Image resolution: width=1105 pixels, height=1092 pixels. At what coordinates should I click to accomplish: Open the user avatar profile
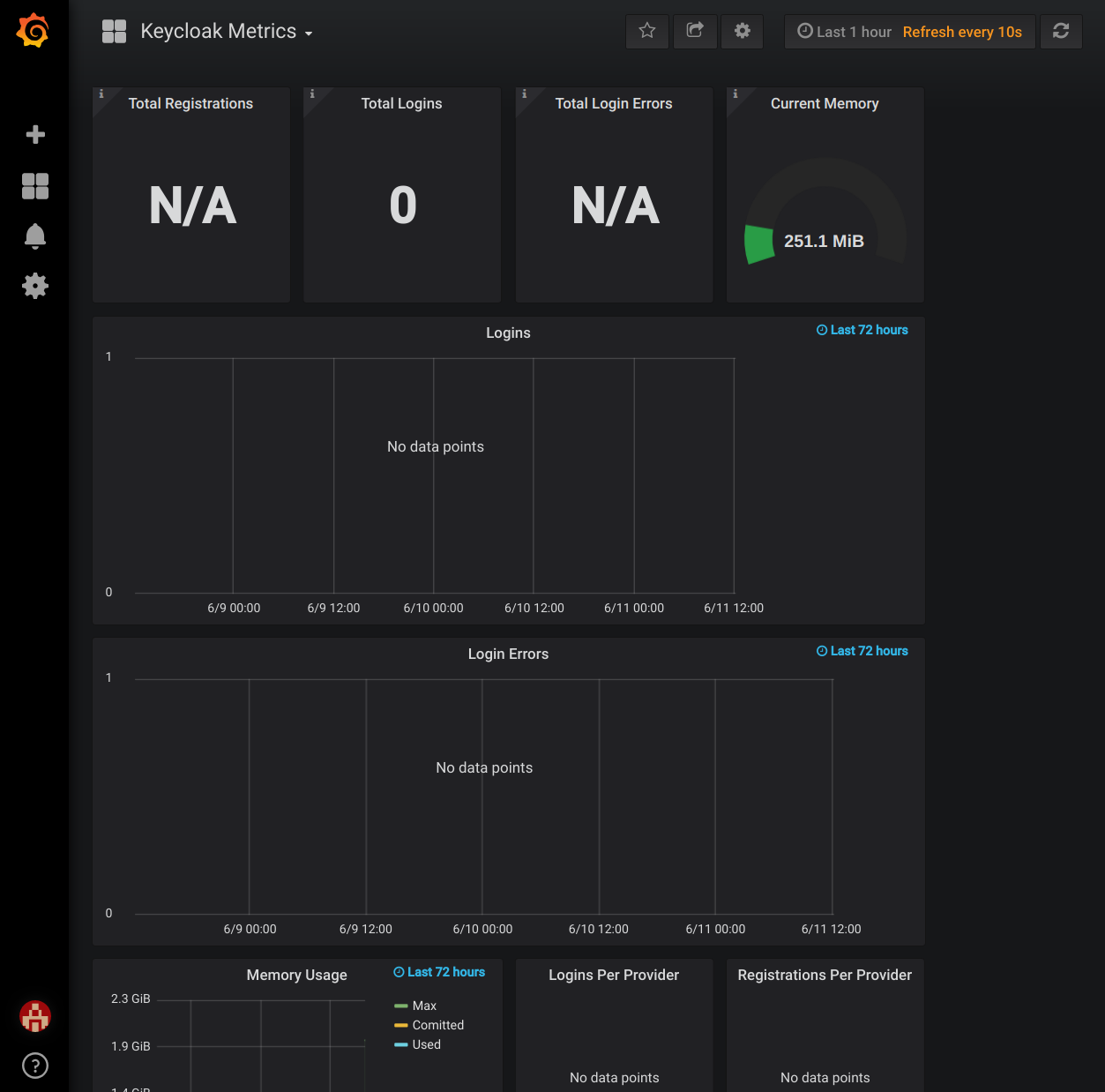click(x=35, y=1016)
